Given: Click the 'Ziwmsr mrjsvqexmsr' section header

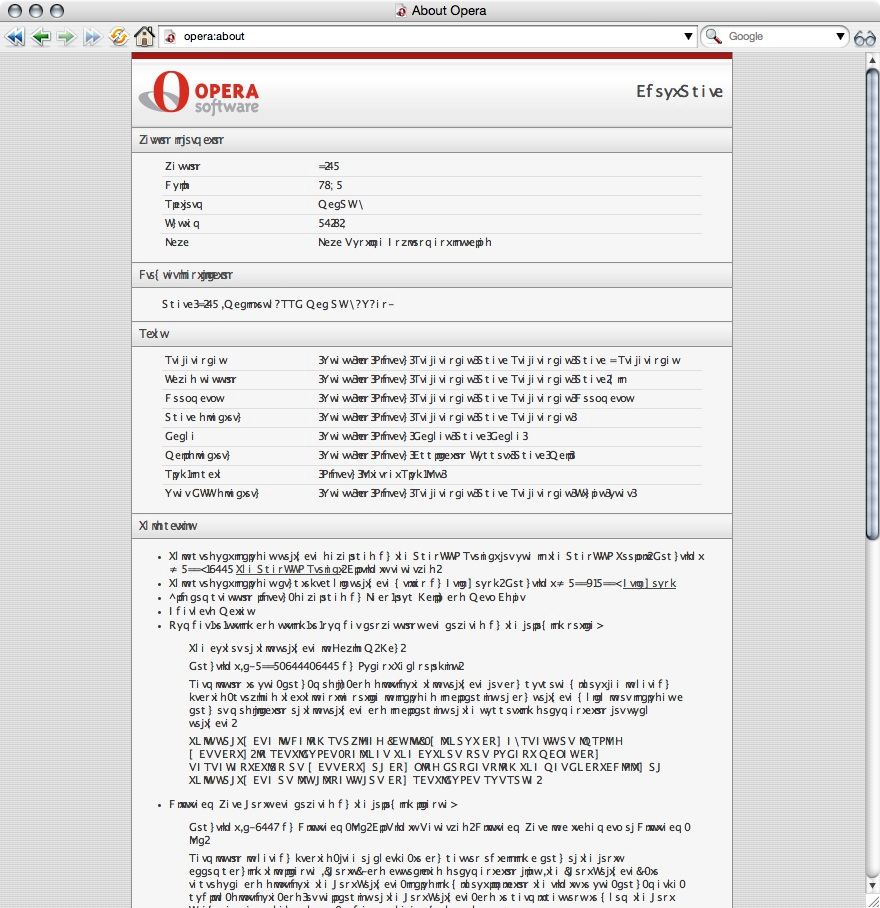Looking at the screenshot, I should 181,140.
